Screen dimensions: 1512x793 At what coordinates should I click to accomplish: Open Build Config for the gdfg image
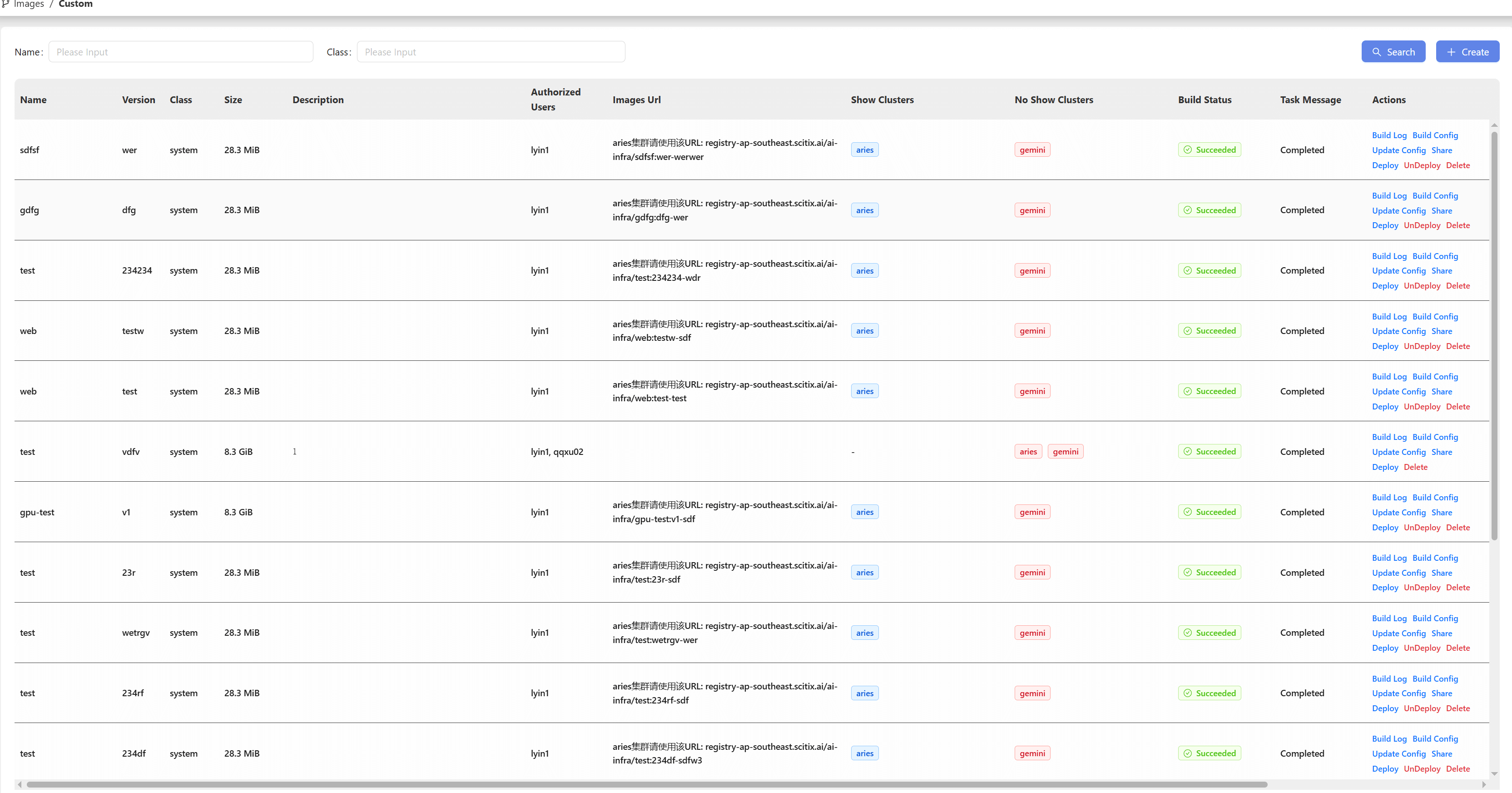1435,195
